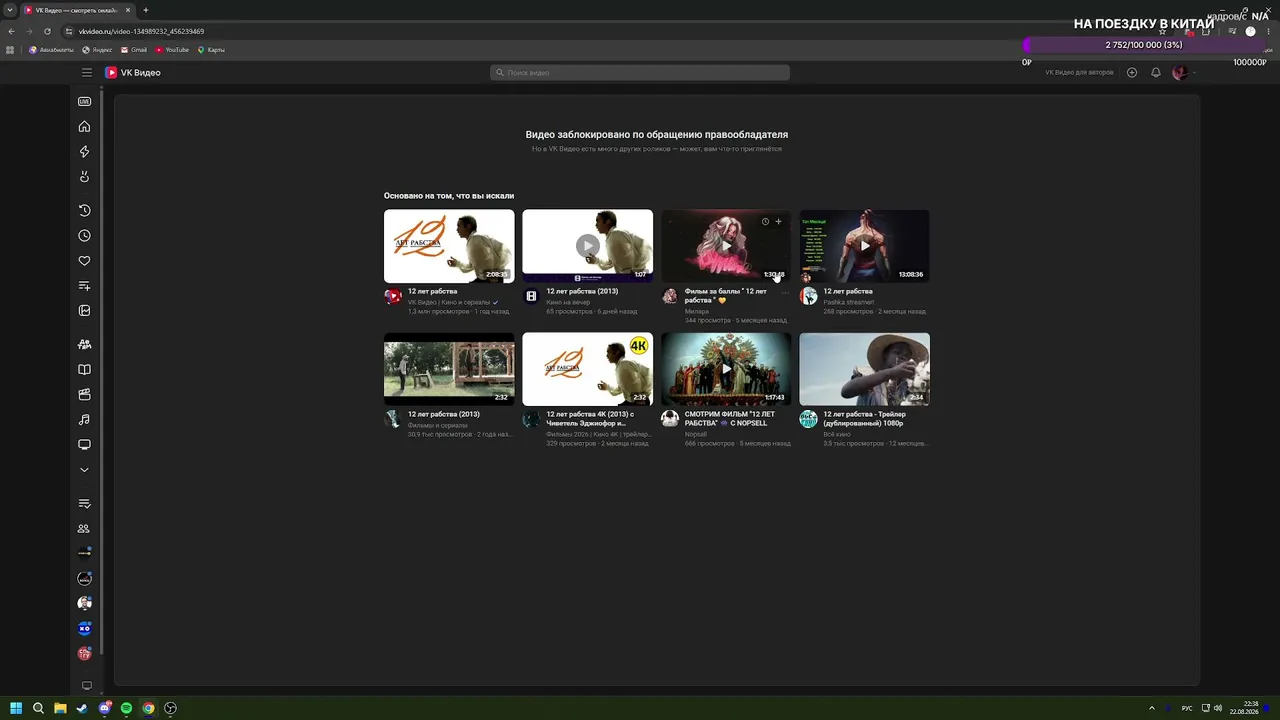
Task: Open the clapperboard movies sidebar icon
Action: (x=84, y=395)
